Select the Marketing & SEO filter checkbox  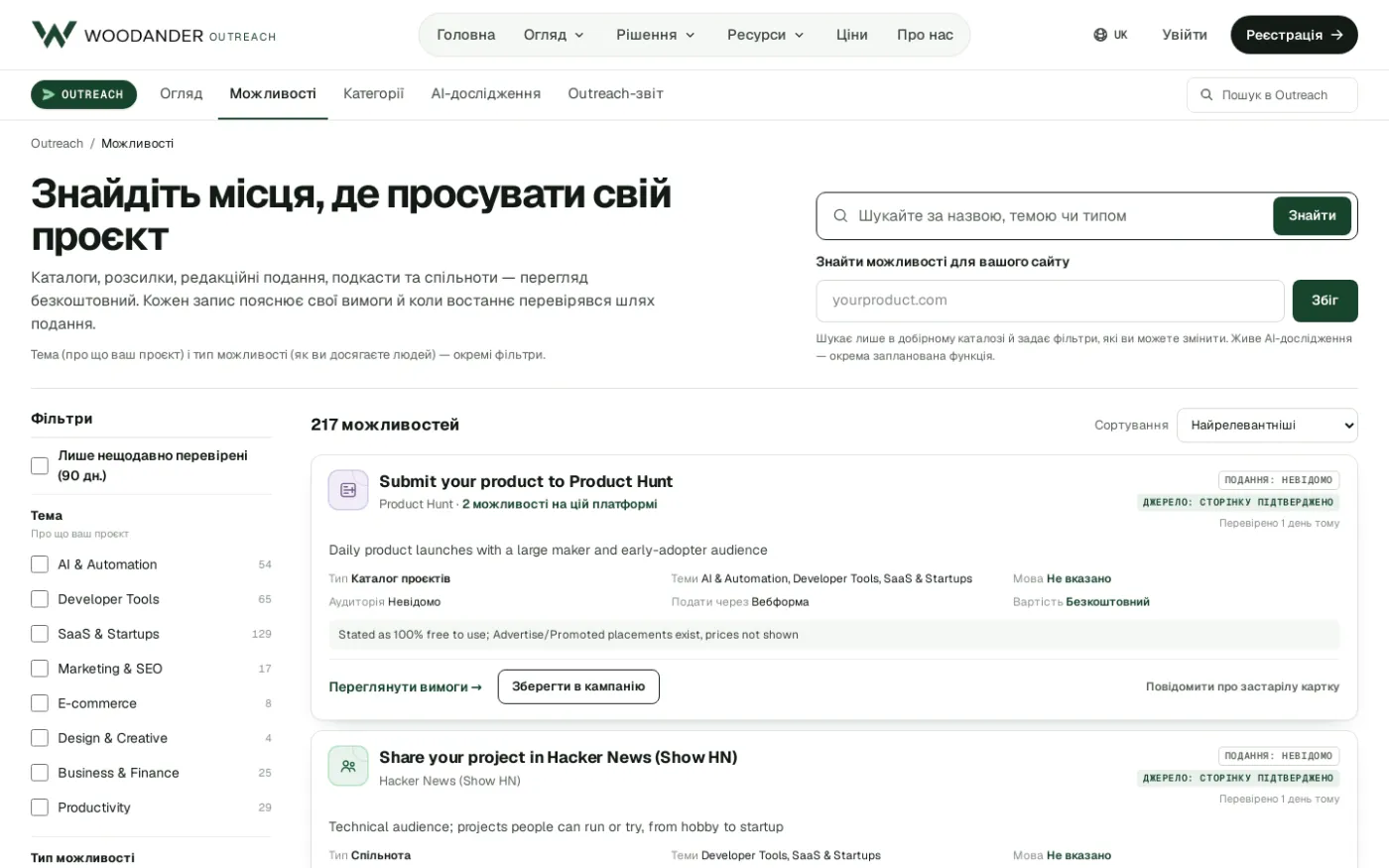[40, 669]
